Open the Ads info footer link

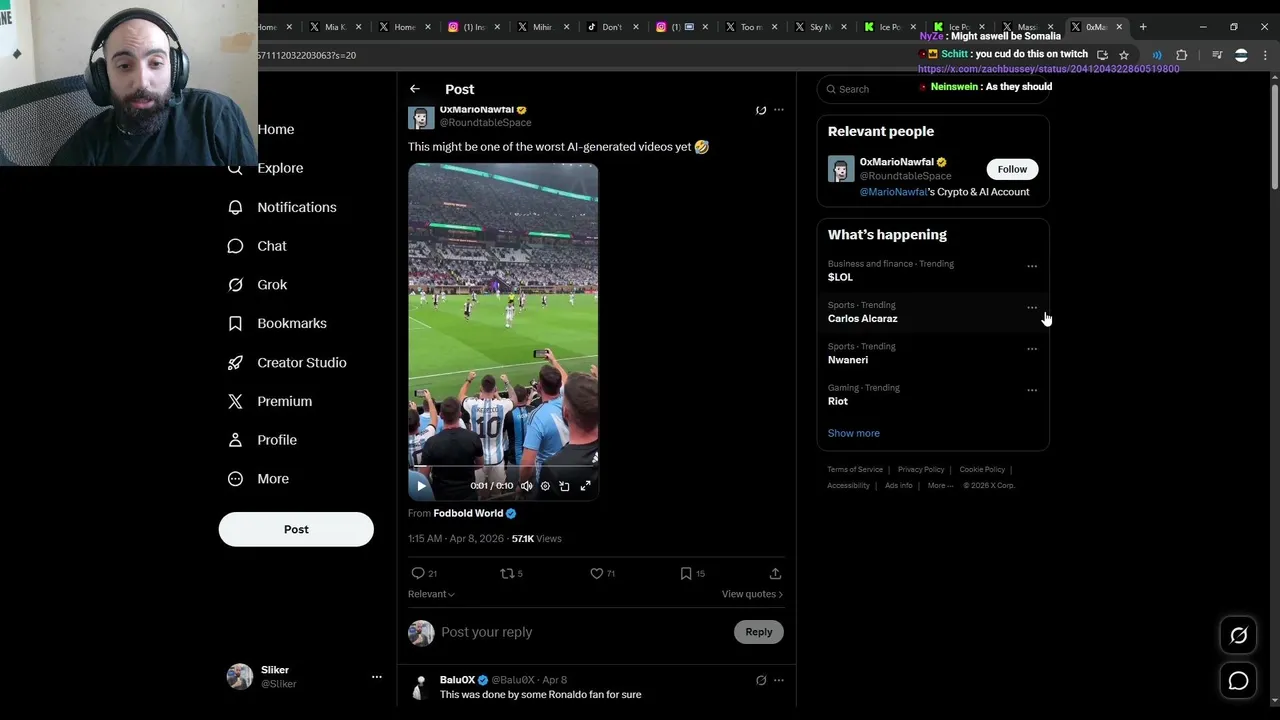coord(899,486)
